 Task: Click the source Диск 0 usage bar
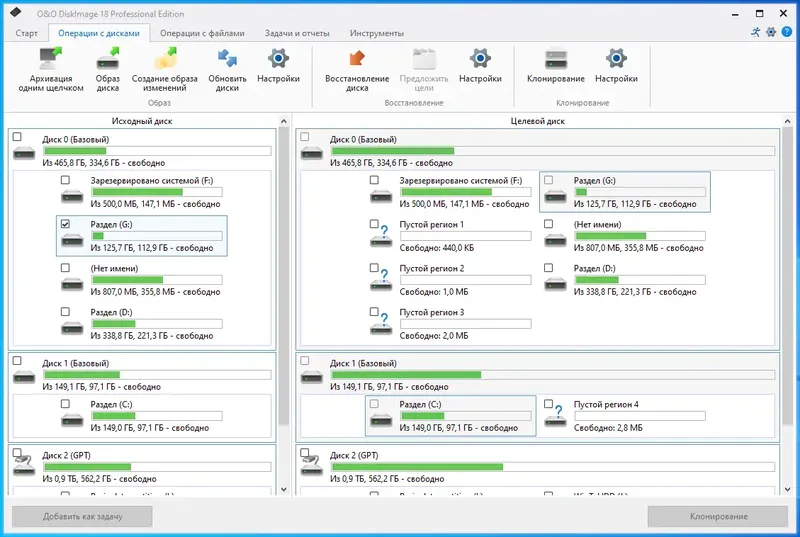pos(157,151)
